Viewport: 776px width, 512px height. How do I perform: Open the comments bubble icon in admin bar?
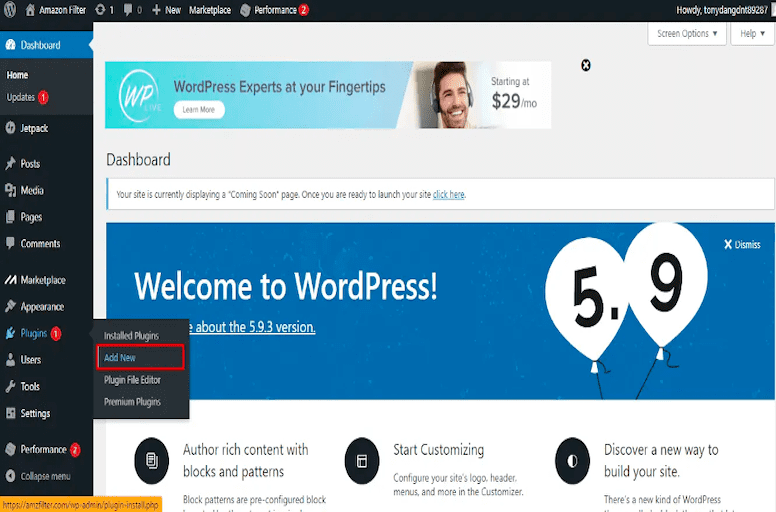tap(128, 9)
